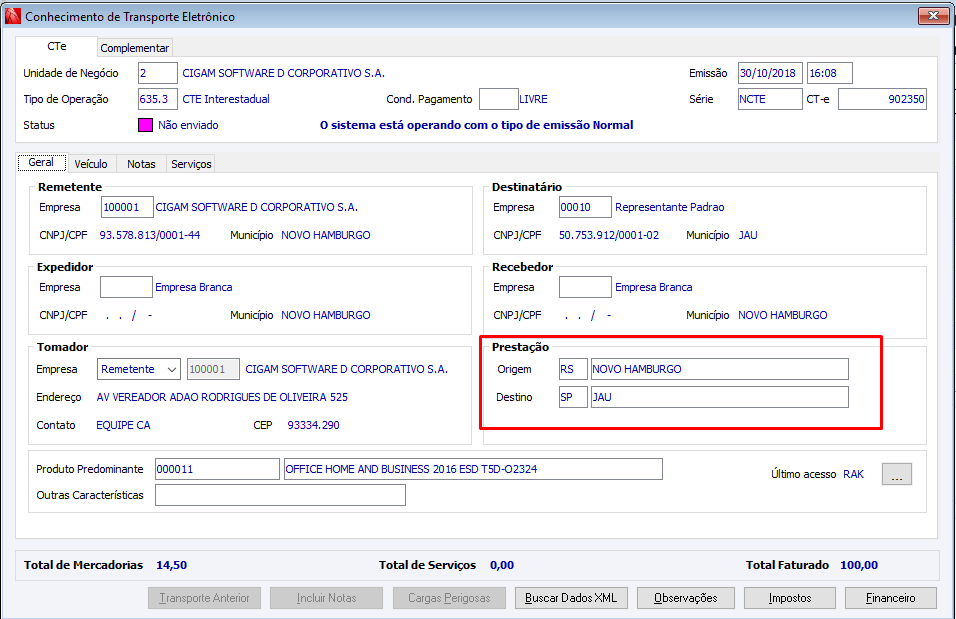Image resolution: width=956 pixels, height=619 pixels.
Task: Click the Total de Serviços value 0,00
Action: point(502,565)
